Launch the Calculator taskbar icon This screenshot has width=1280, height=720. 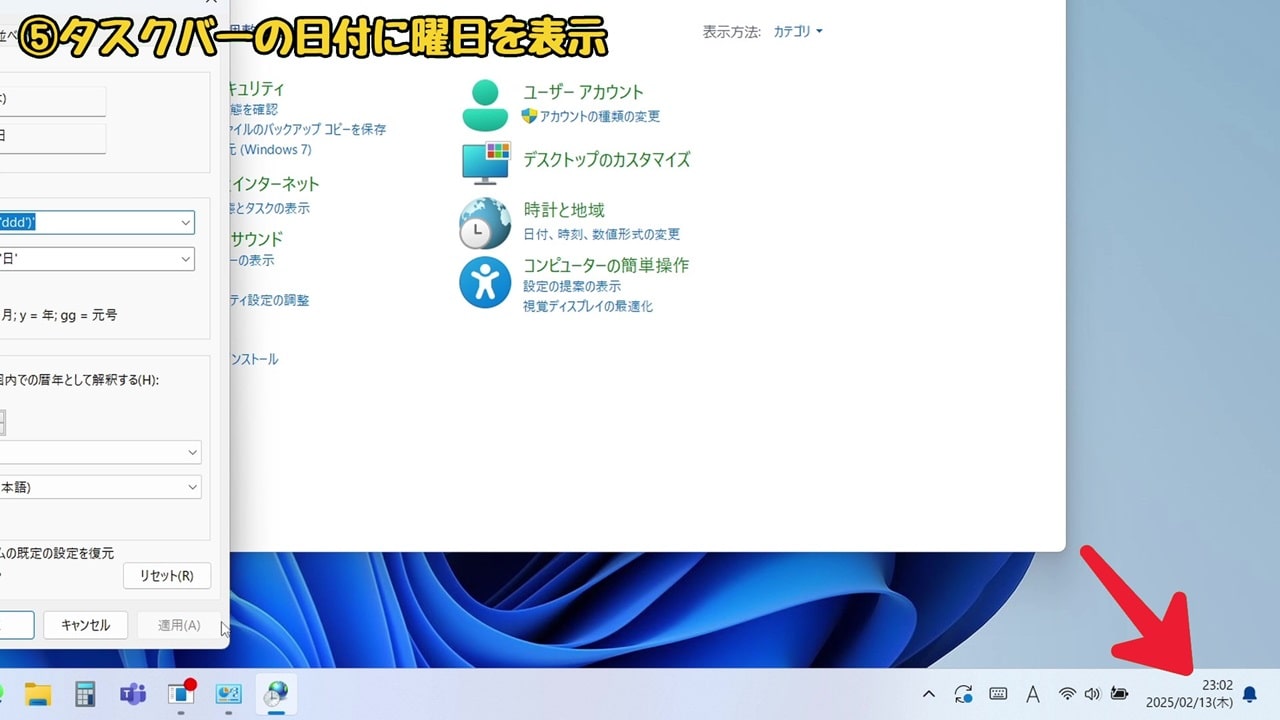pos(85,694)
